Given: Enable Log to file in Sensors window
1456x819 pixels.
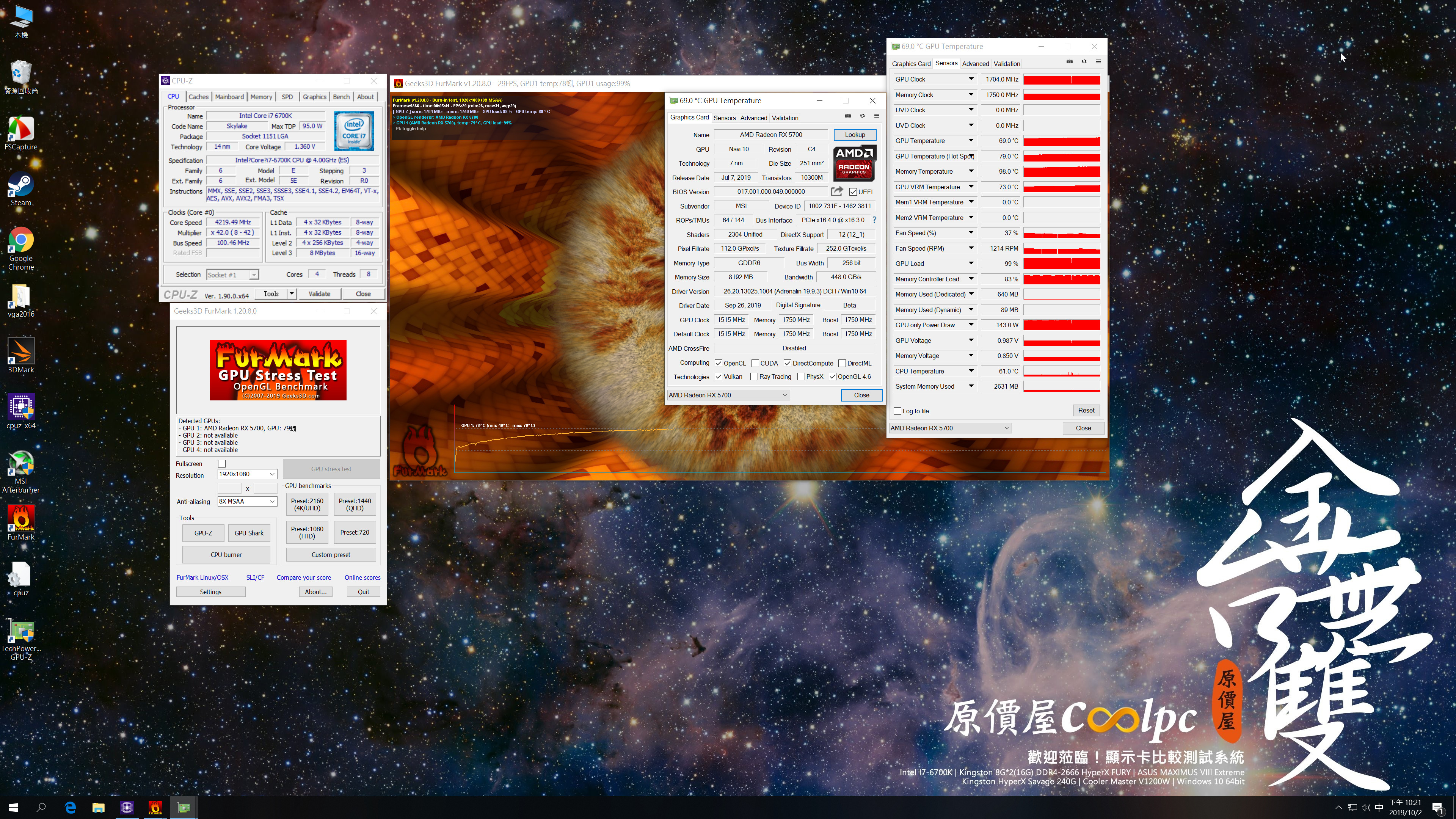Looking at the screenshot, I should [x=897, y=411].
